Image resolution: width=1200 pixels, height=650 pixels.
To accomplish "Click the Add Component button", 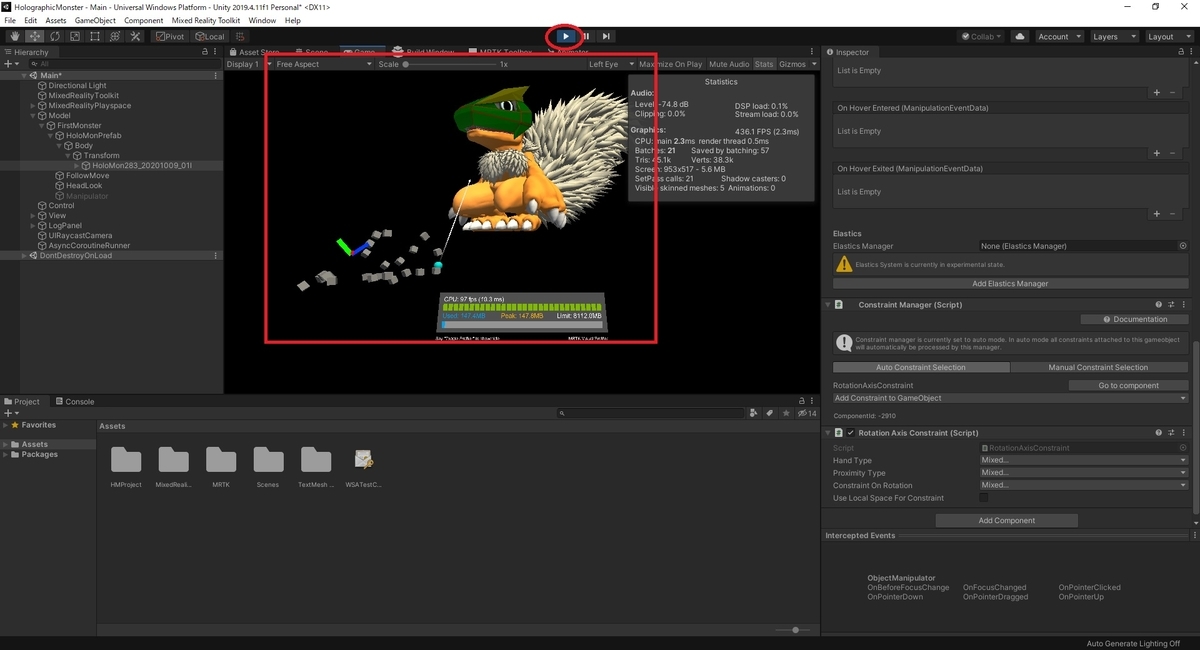I will coord(1006,520).
